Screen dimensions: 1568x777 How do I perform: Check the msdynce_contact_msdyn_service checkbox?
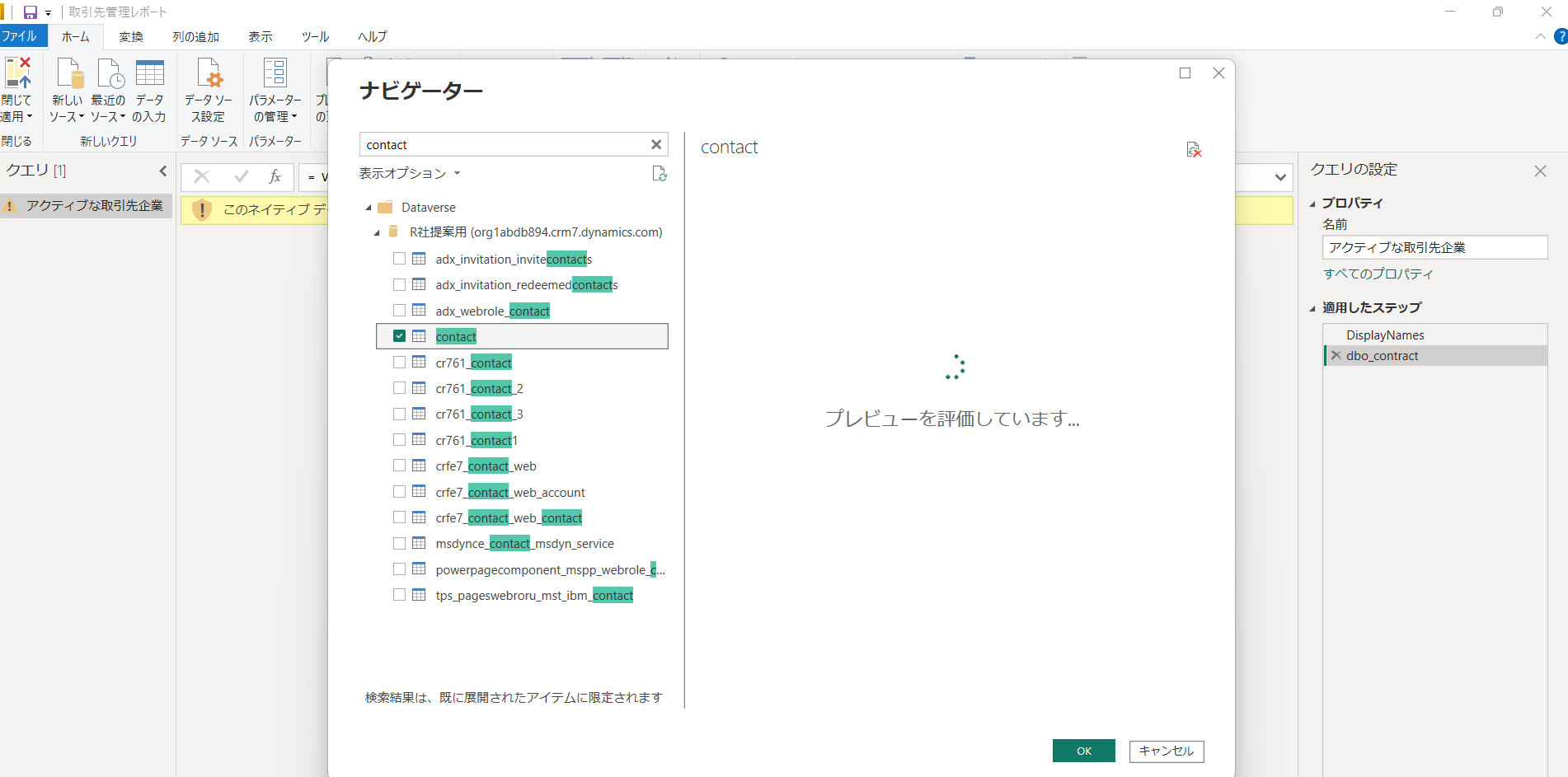399,543
